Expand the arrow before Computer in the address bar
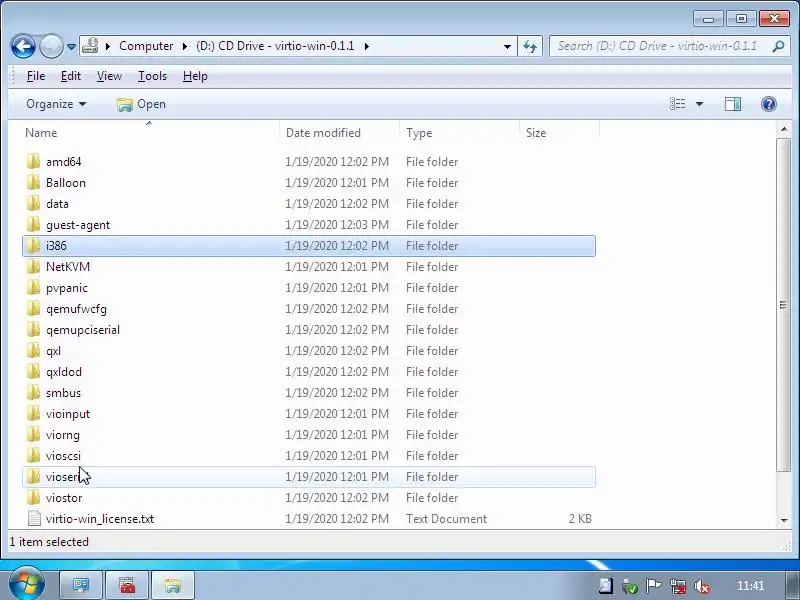 click(108, 46)
